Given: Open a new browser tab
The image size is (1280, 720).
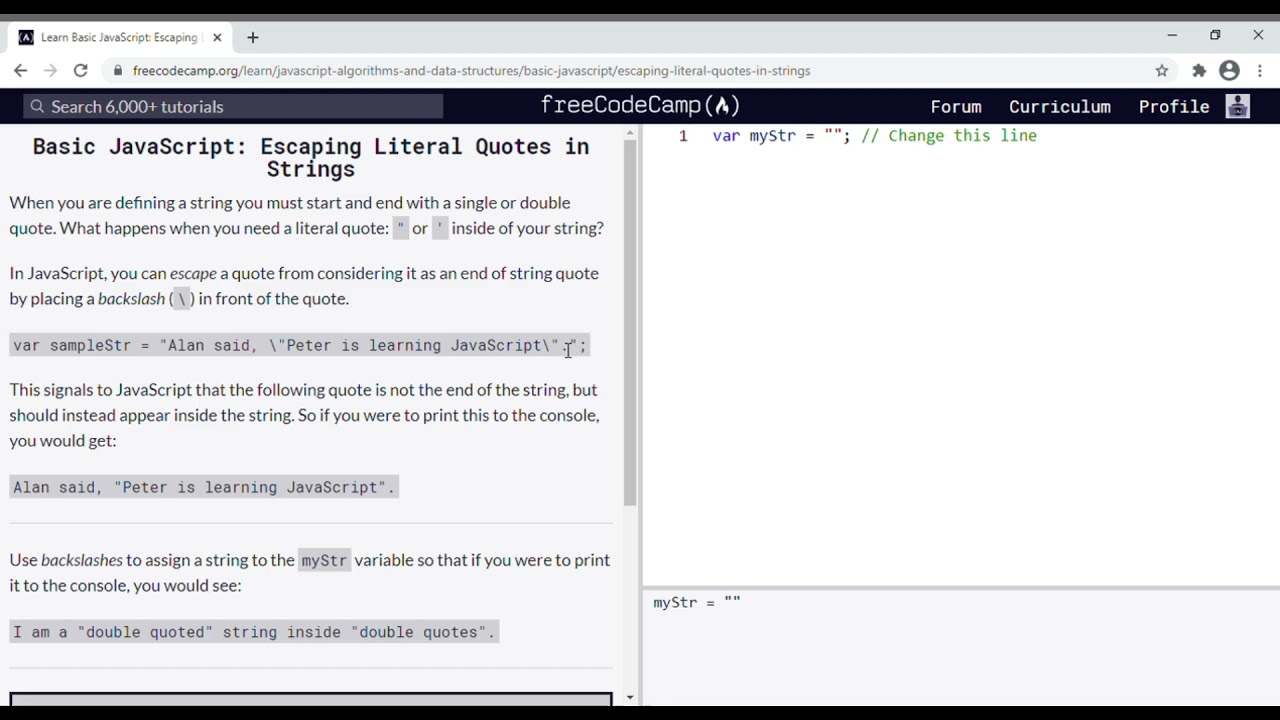Looking at the screenshot, I should pos(253,37).
